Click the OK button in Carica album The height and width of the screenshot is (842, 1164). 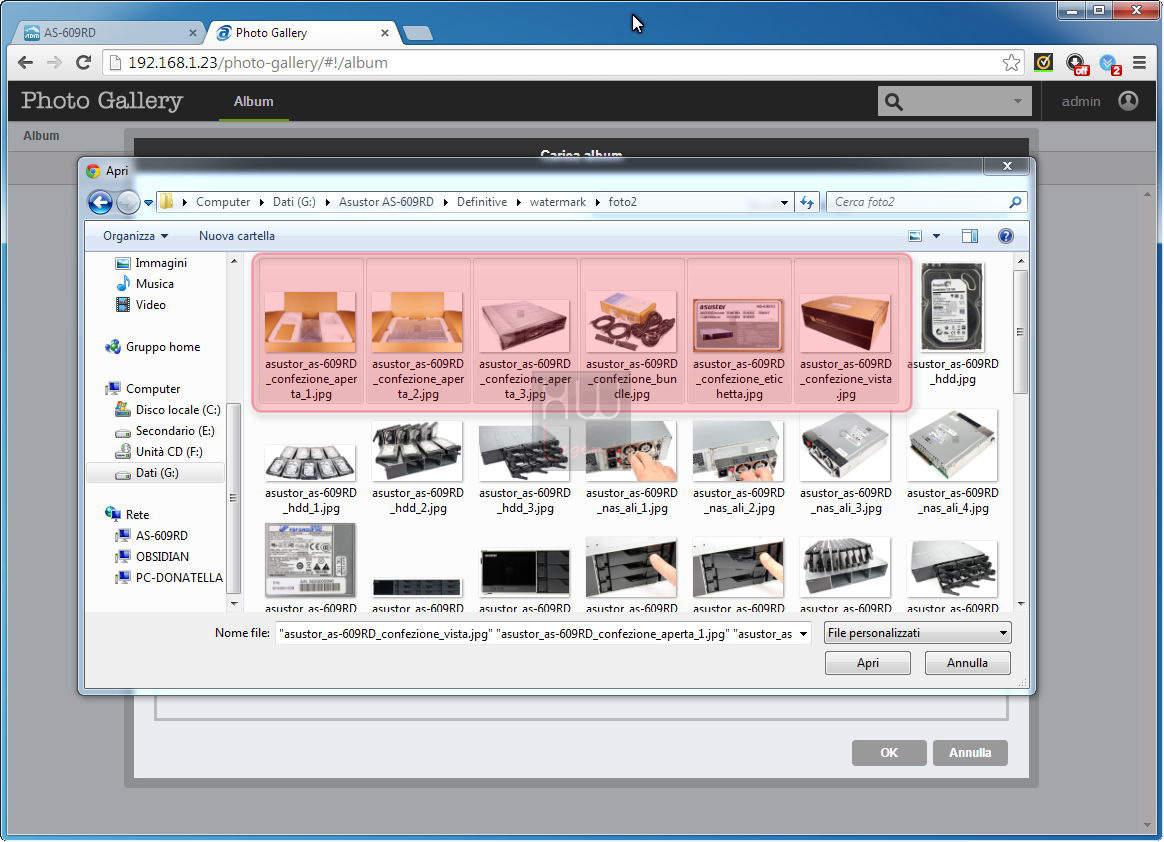pyautogui.click(x=889, y=753)
